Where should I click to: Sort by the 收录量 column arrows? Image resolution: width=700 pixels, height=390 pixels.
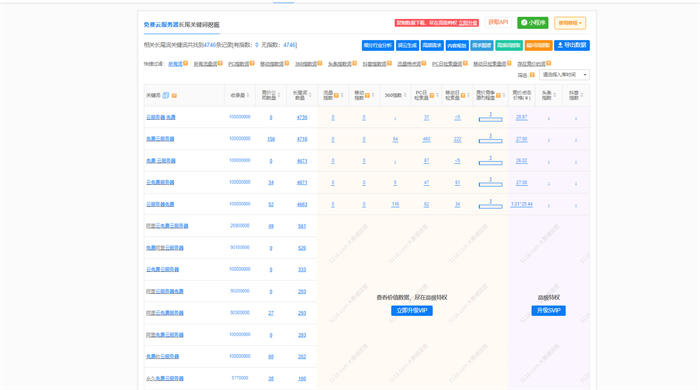click(248, 95)
